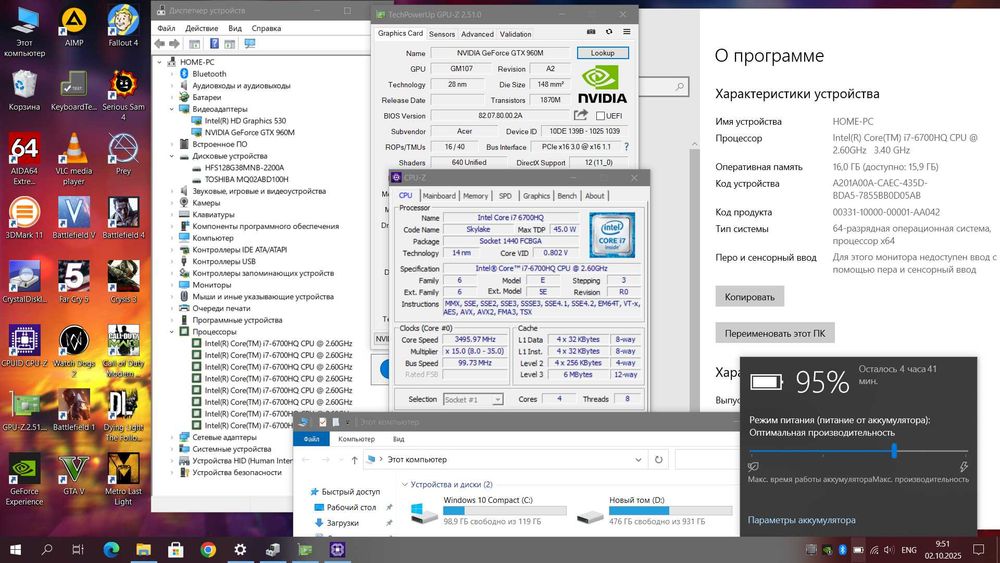Screen dimensions: 1000x563
Task: Click the scan hardware monitor icon in Device Manager
Action: click(250, 43)
